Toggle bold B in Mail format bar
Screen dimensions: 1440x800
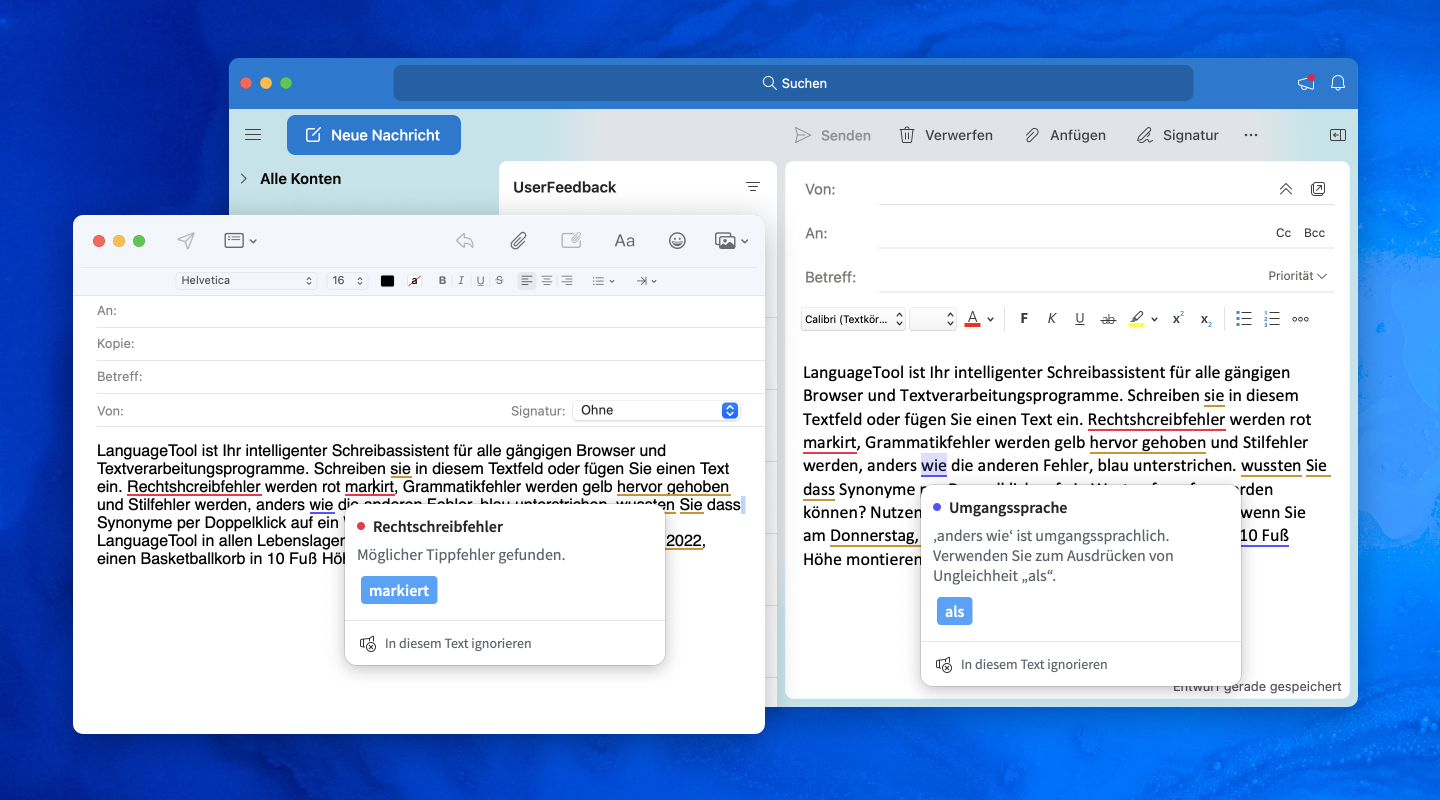443,281
